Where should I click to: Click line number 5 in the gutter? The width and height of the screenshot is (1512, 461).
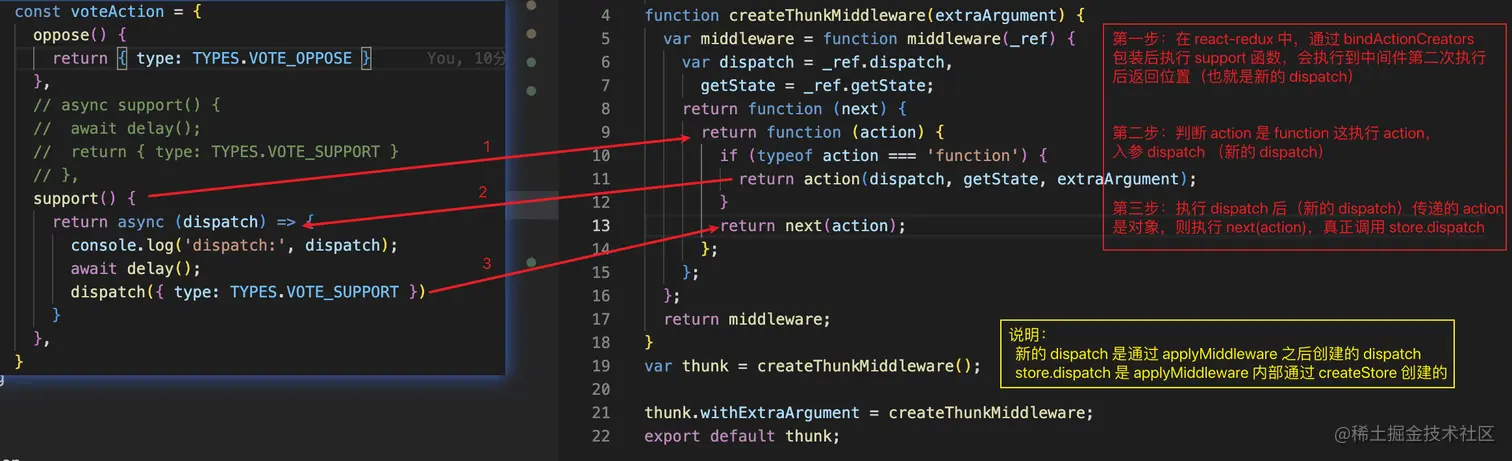[x=604, y=38]
